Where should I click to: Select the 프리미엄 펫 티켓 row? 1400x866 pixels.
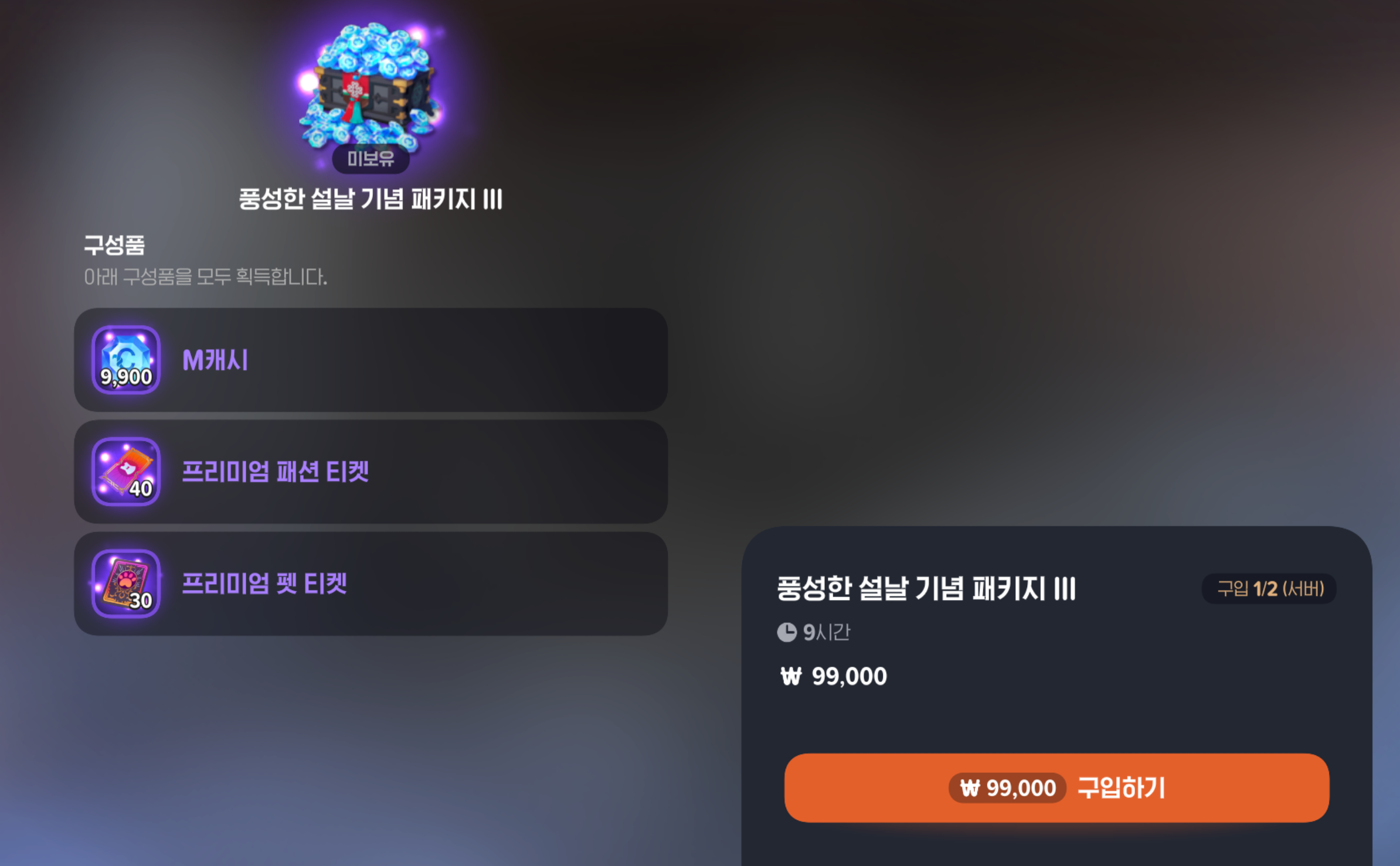click(371, 584)
